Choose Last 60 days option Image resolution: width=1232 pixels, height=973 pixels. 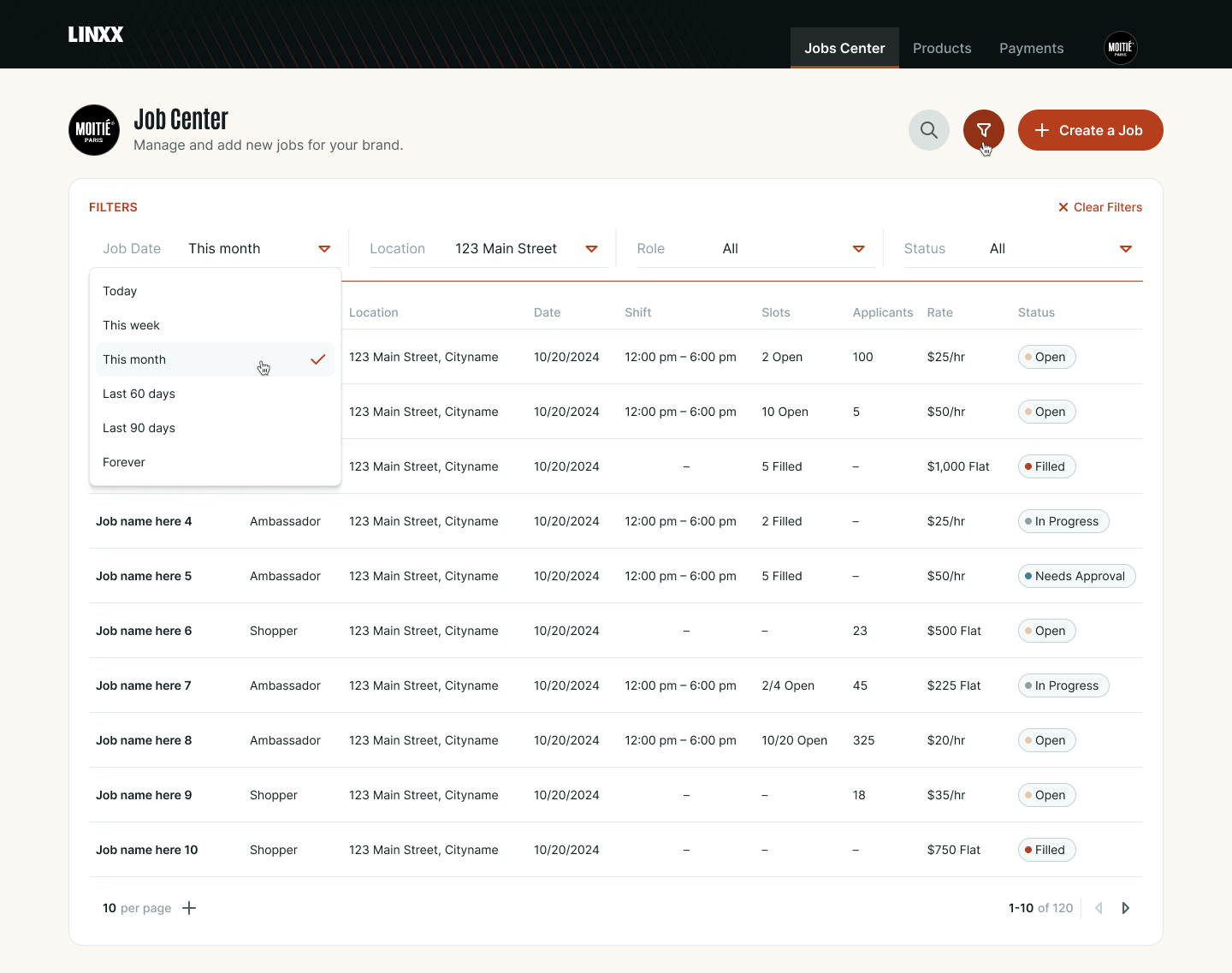(139, 394)
